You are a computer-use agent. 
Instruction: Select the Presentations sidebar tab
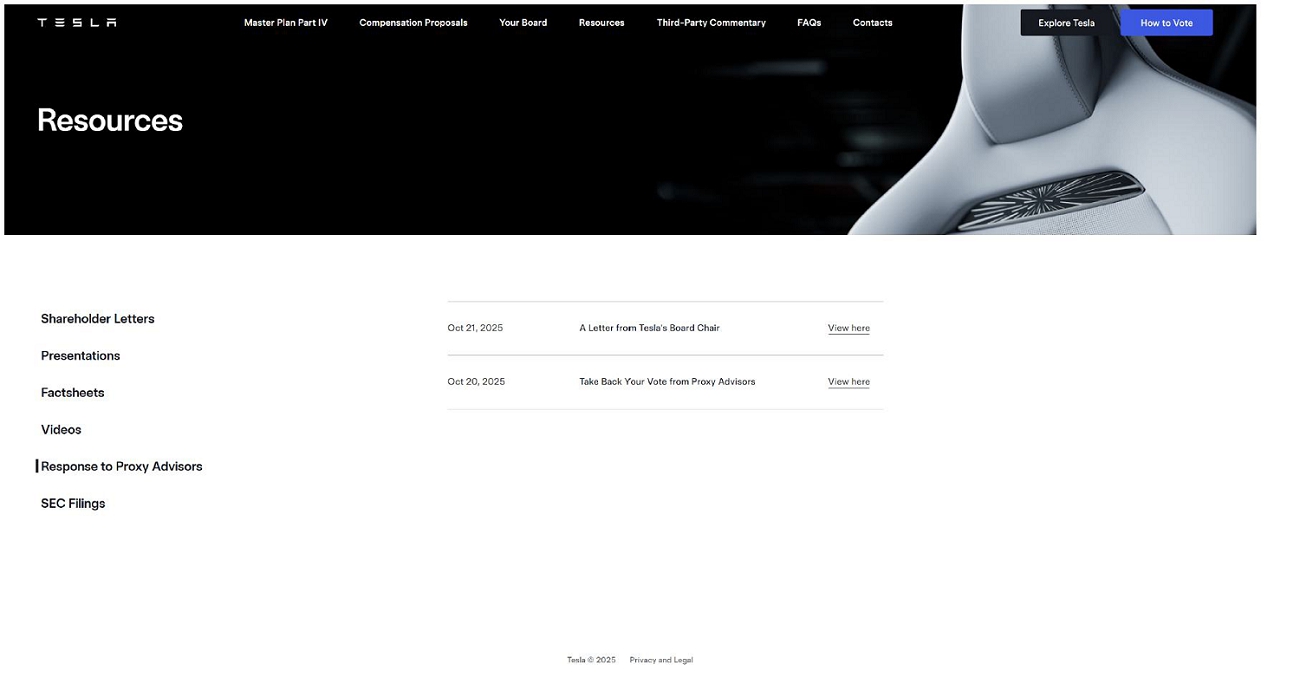(x=80, y=356)
